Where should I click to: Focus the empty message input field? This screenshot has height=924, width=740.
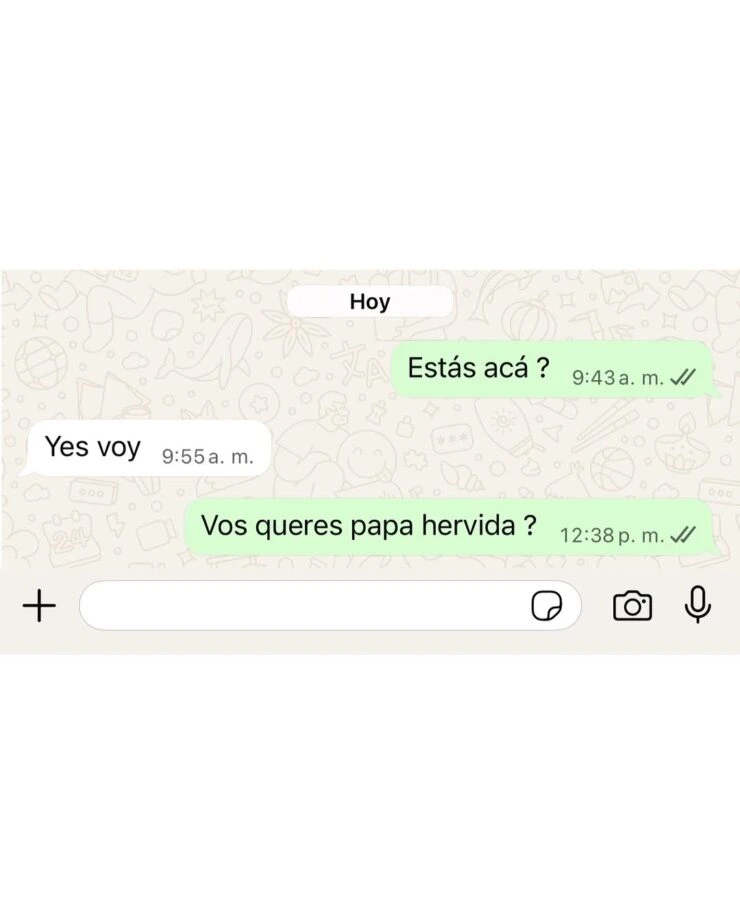tap(330, 606)
